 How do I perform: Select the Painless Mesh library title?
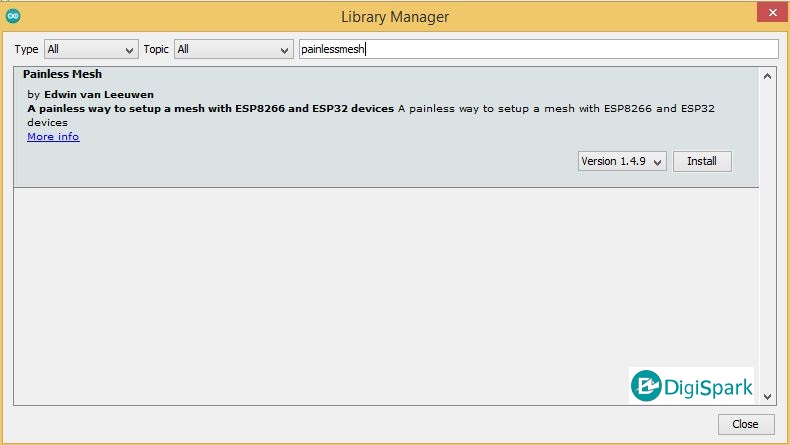point(62,74)
